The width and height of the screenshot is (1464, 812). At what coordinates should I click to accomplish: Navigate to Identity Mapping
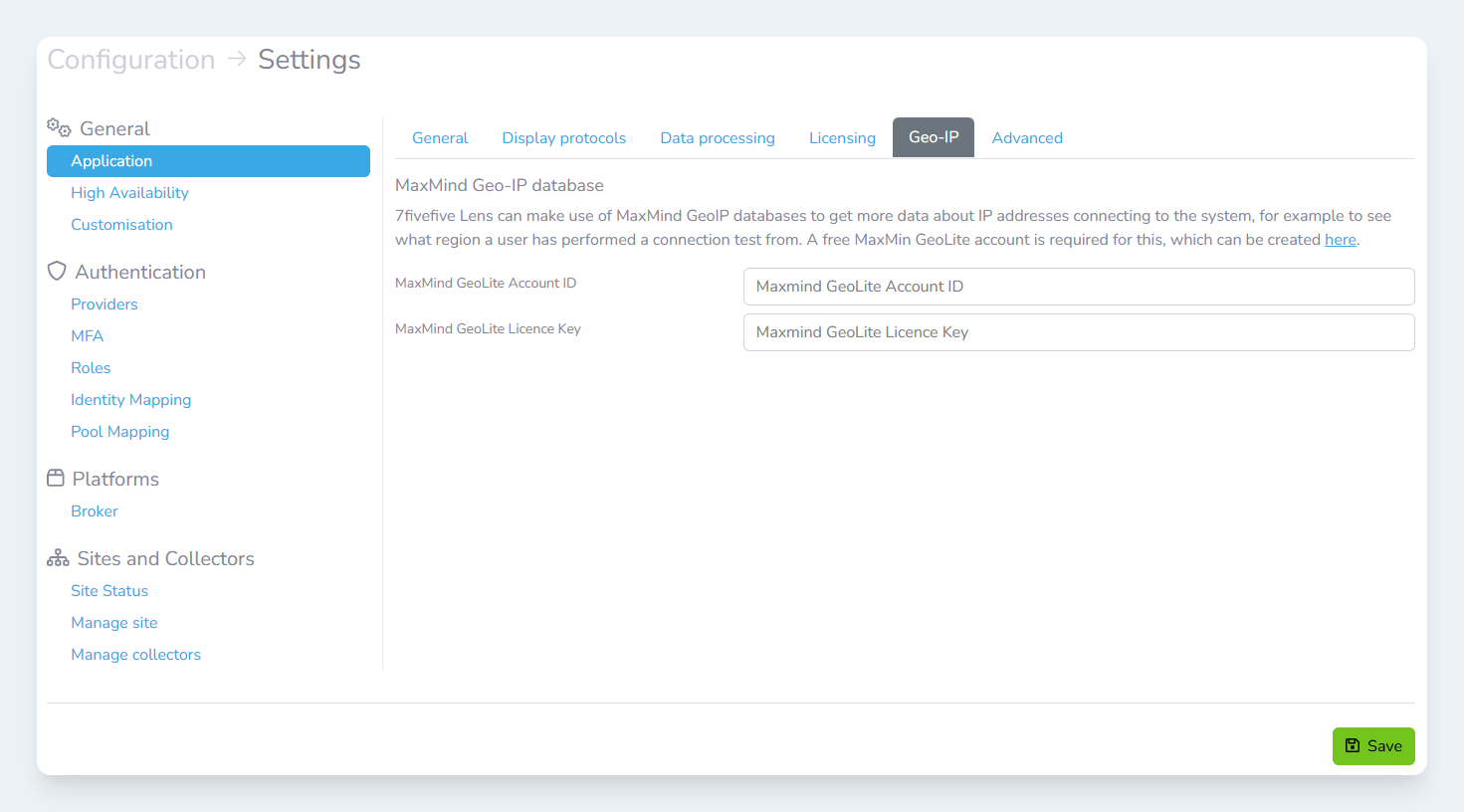pyautogui.click(x=130, y=400)
